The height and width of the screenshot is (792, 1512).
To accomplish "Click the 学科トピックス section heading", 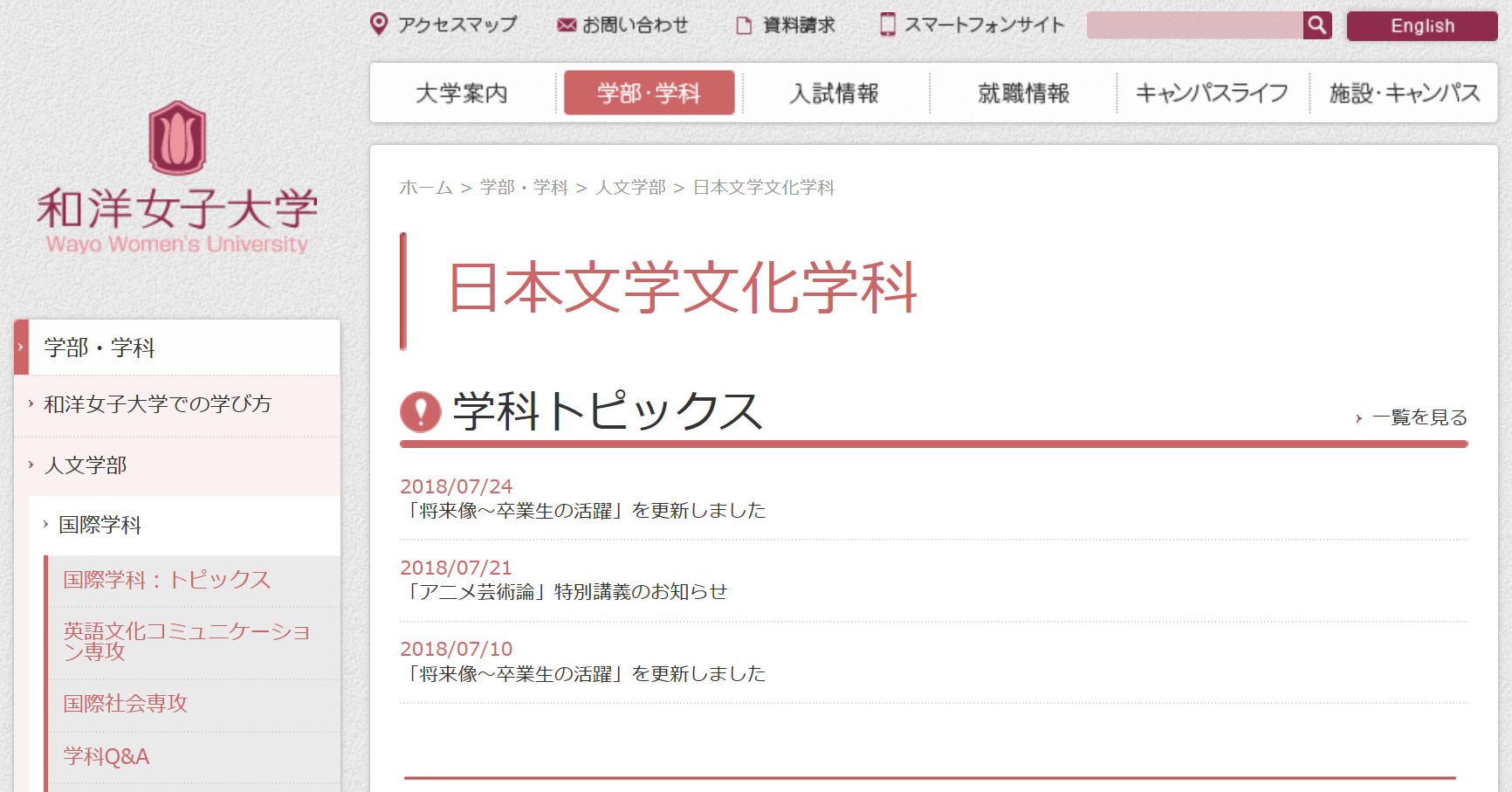I will (608, 411).
